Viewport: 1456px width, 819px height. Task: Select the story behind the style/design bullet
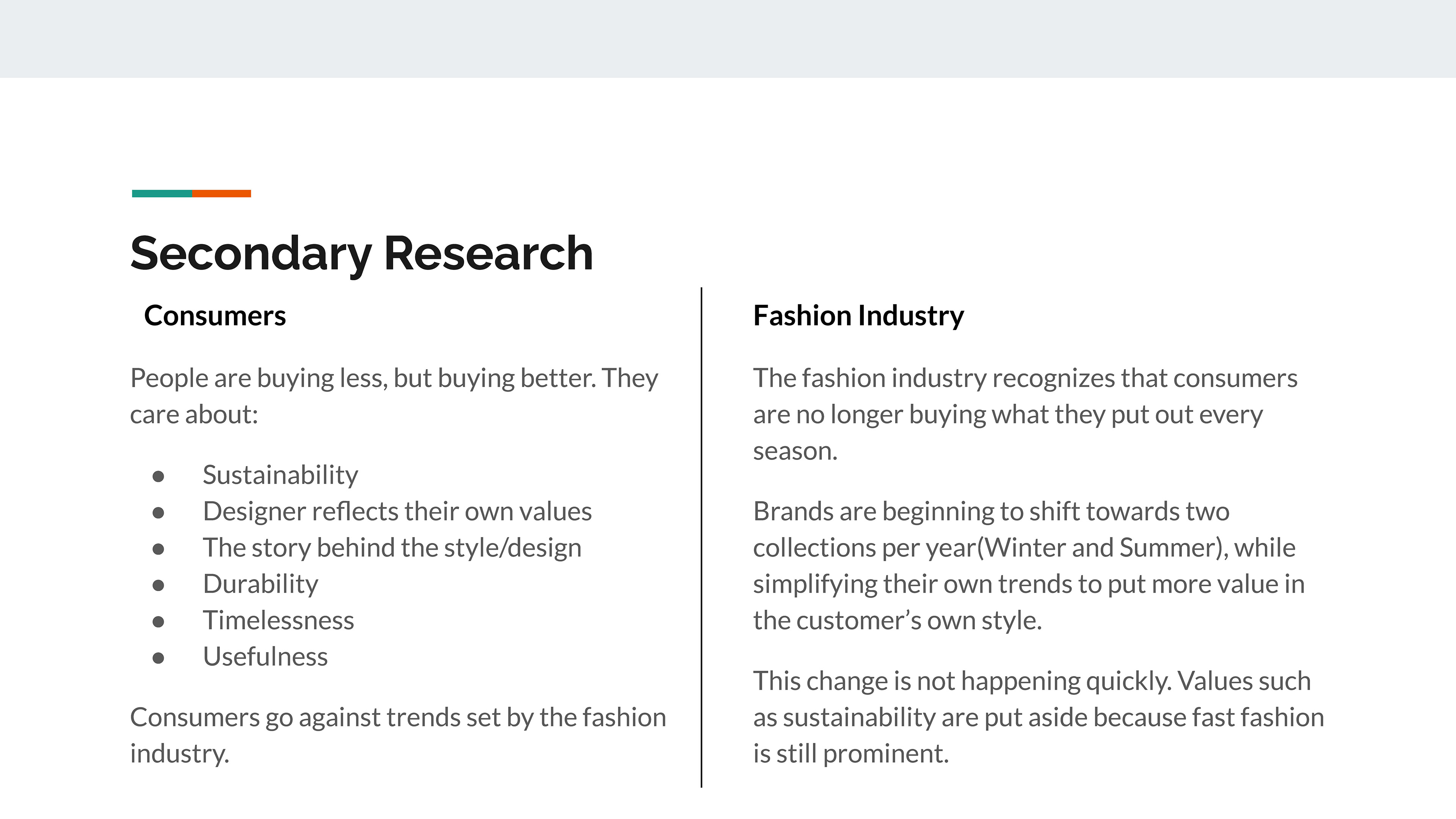(392, 548)
